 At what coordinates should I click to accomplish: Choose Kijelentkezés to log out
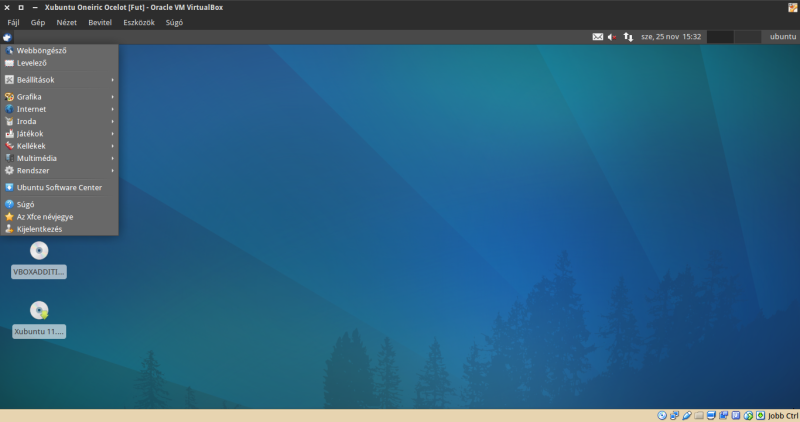click(x=60, y=229)
